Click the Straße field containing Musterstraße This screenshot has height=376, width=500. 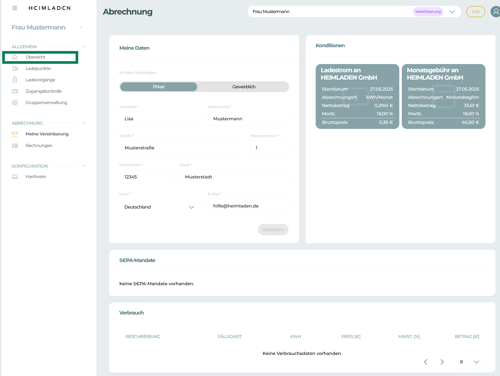coord(181,148)
